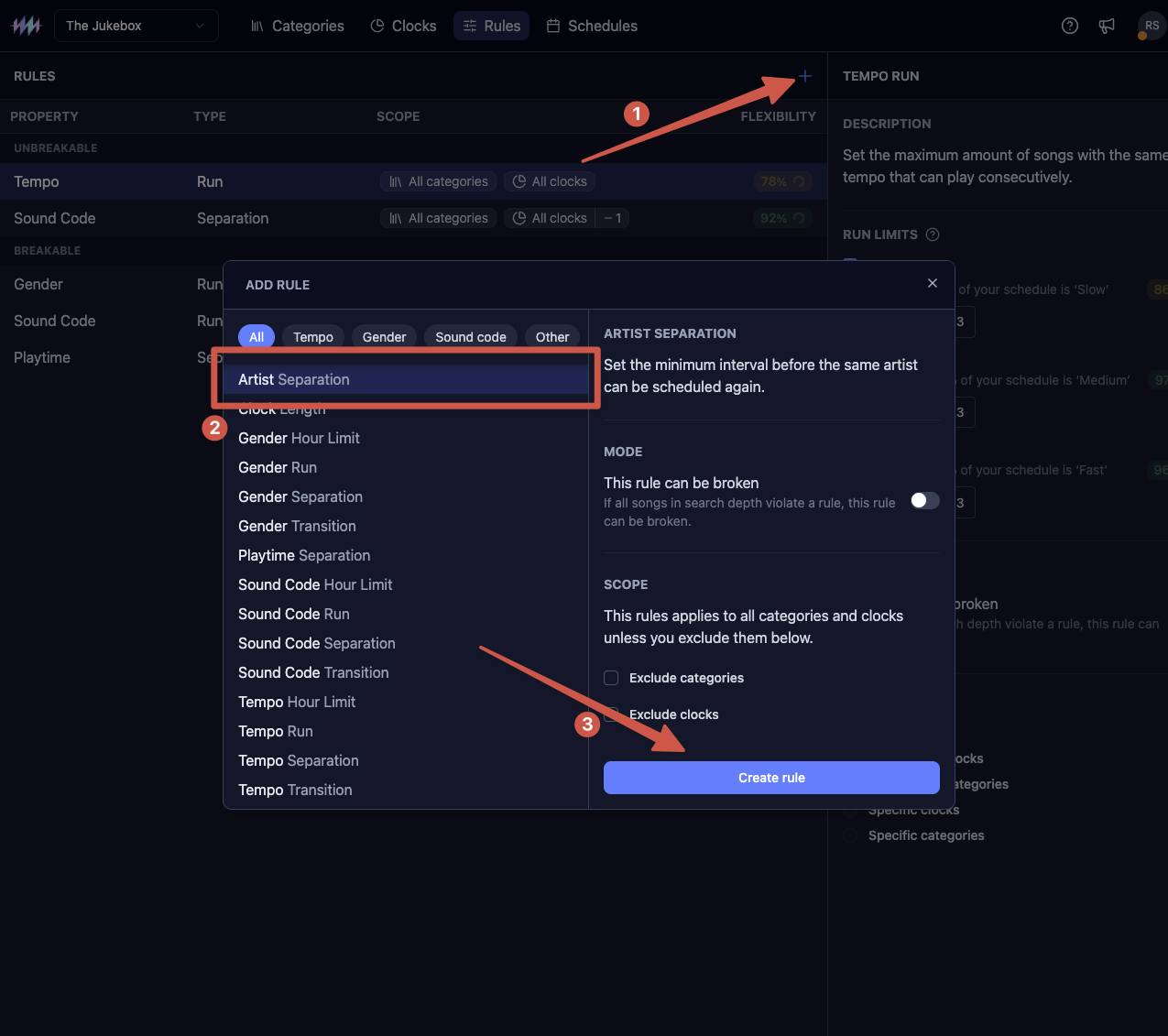Screen dimensions: 1168x1036
Task: Filter rules by Sound code chip
Action: 471,337
